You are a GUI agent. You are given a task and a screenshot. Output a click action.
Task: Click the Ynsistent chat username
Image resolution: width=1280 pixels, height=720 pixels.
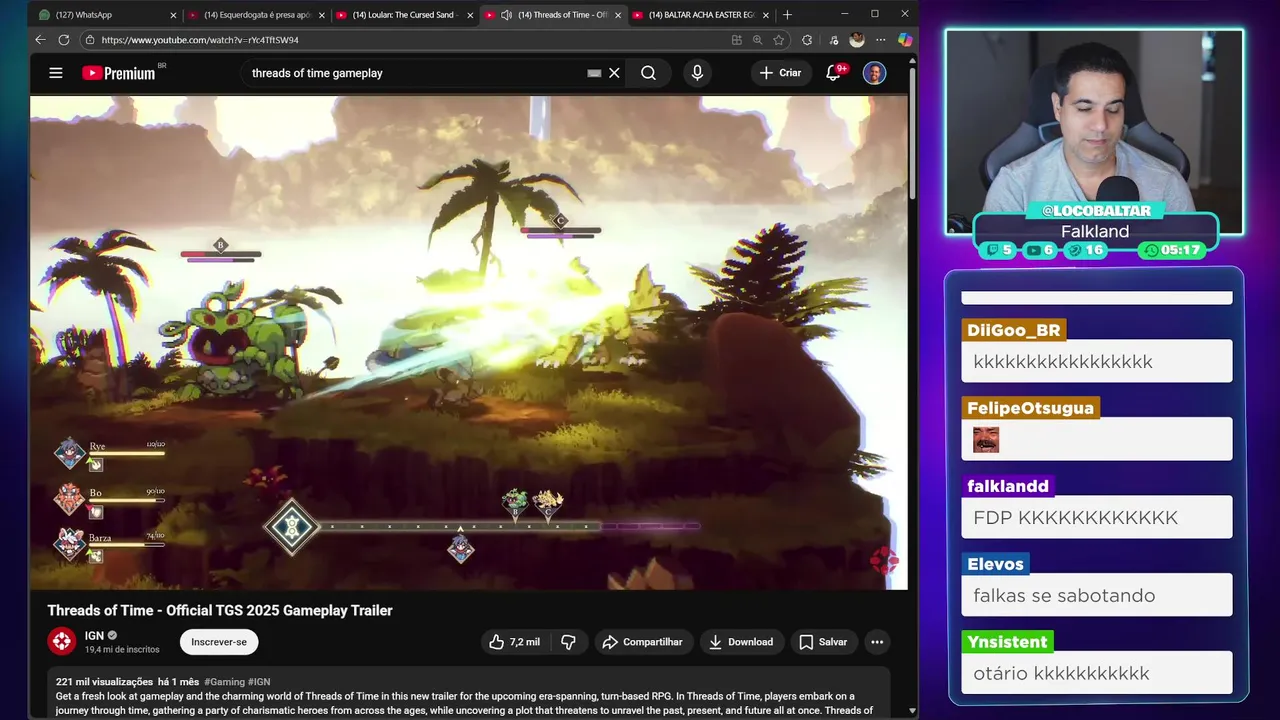pos(1007,642)
